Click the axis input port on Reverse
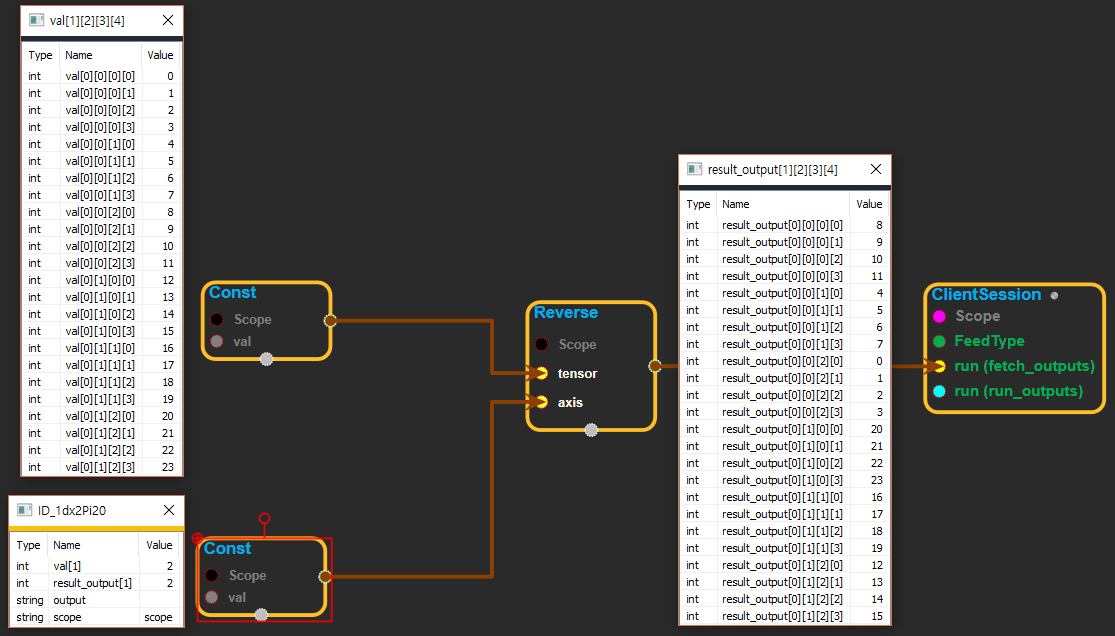1115x636 pixels. pos(541,402)
